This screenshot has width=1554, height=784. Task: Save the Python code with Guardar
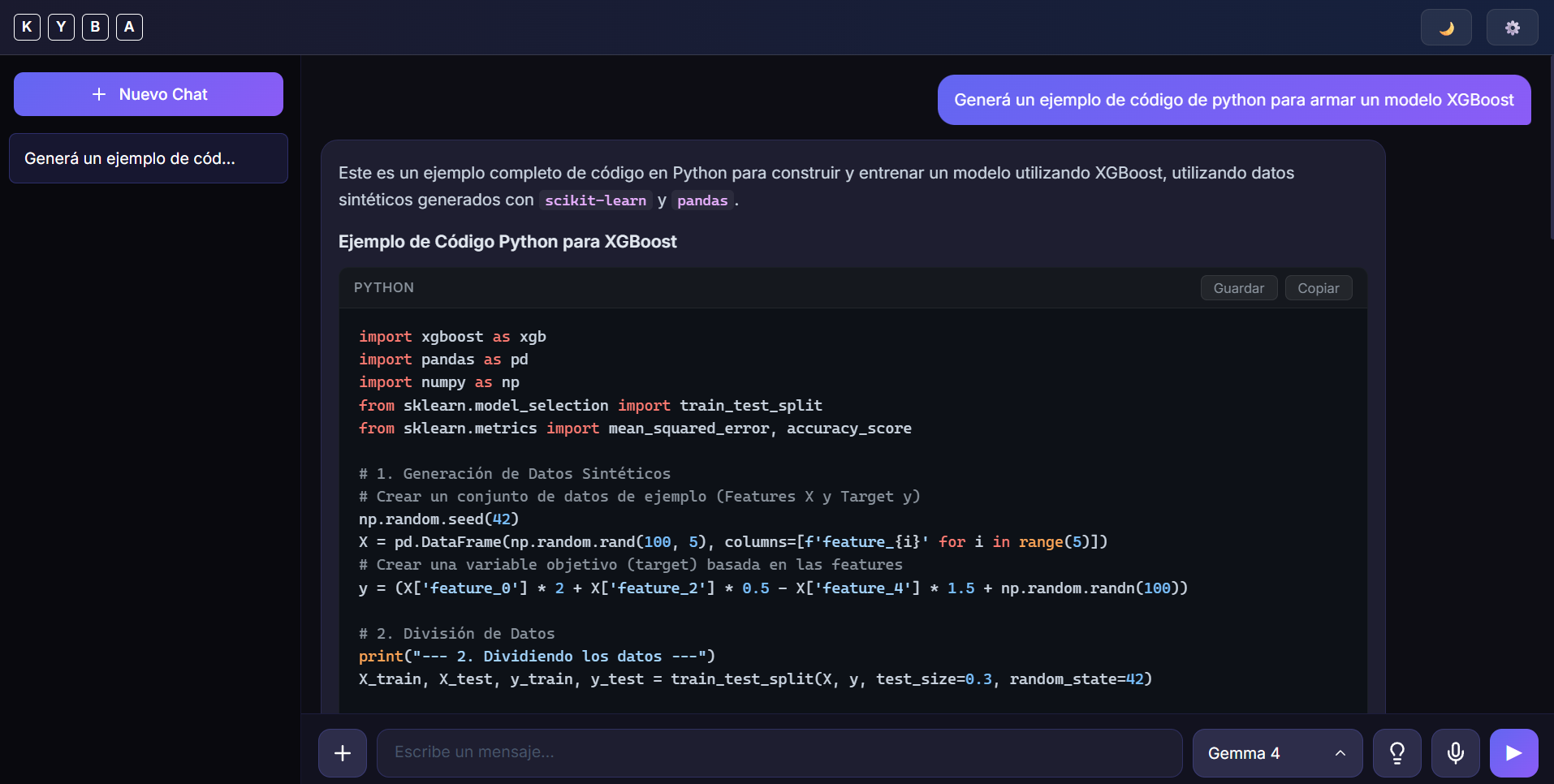click(x=1239, y=288)
